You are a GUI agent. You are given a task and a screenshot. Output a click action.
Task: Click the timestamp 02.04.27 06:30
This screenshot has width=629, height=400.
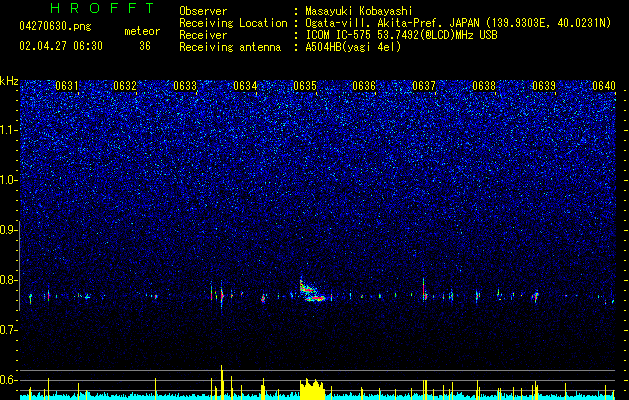(61, 46)
